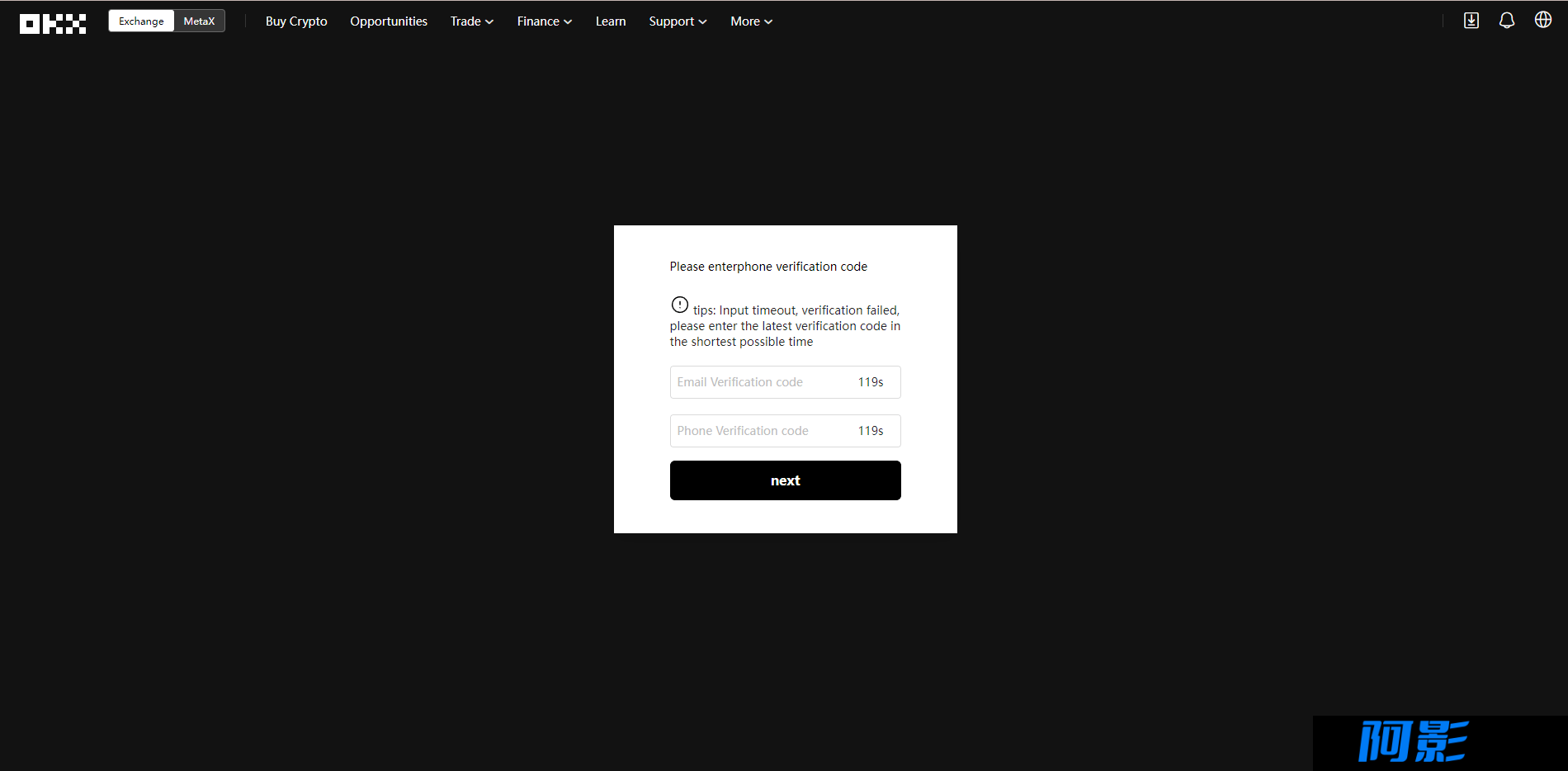This screenshot has width=1568, height=771.
Task: Click 'Please enterphone verification code' heading
Action: tap(768, 267)
